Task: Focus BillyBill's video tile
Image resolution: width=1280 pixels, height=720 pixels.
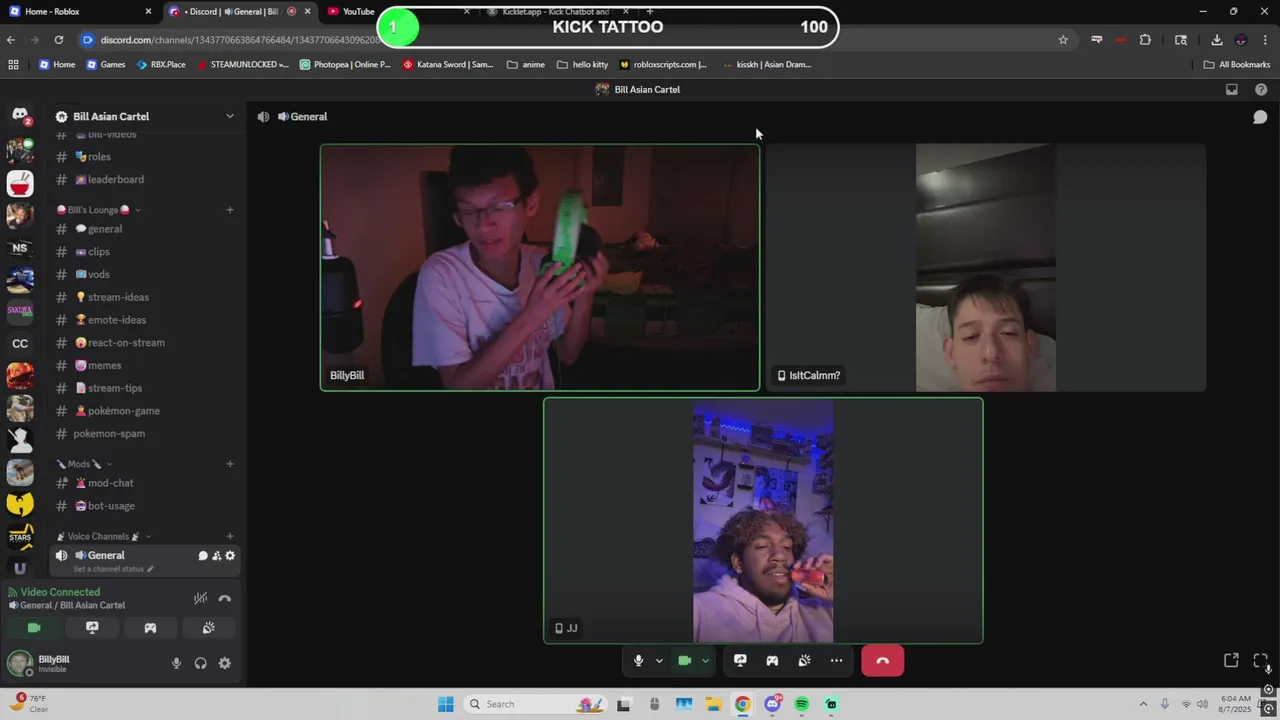Action: coord(540,267)
